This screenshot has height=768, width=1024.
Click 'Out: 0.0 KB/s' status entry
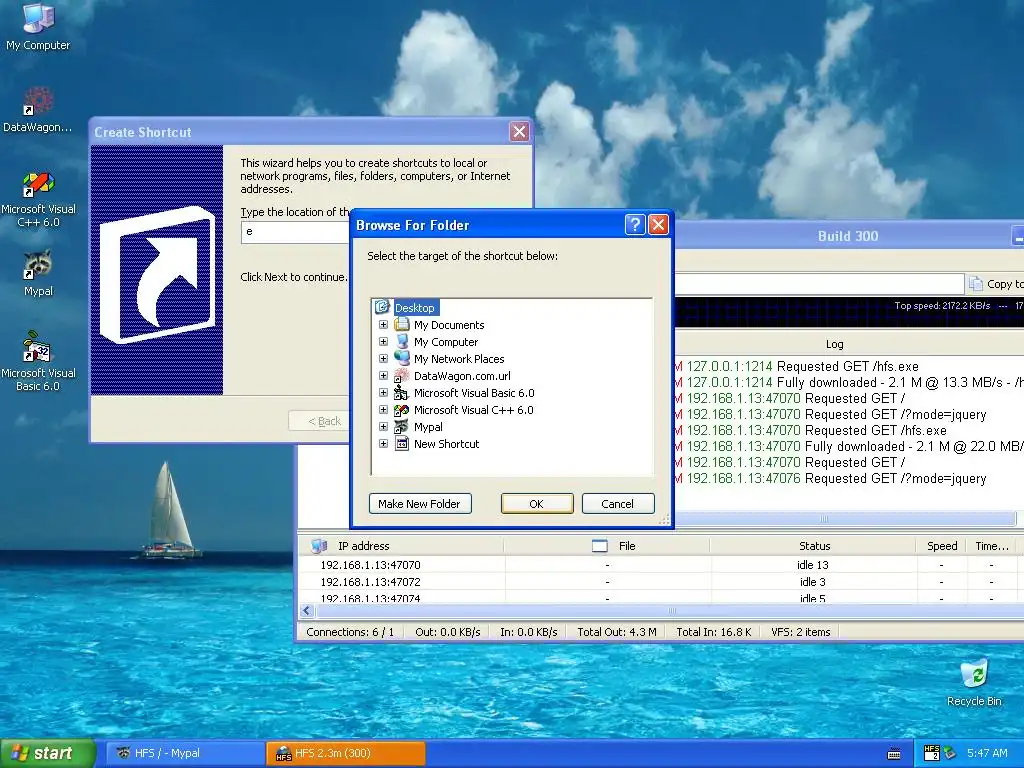447,632
